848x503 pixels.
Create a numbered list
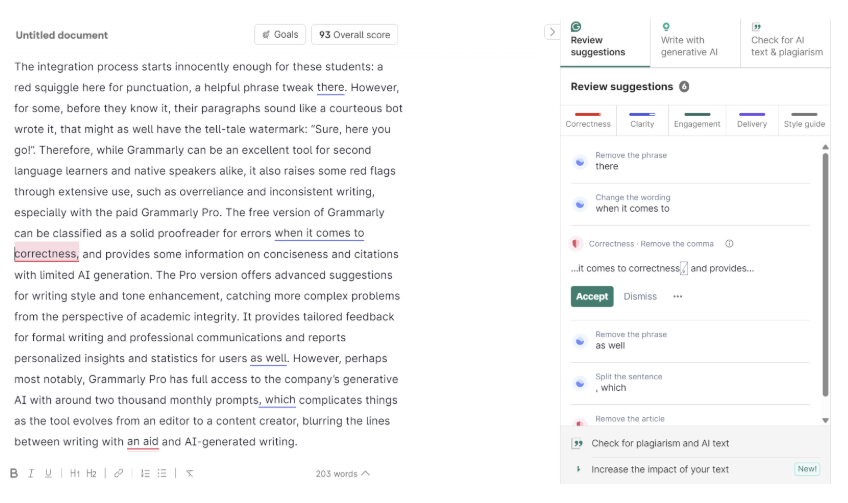point(145,473)
